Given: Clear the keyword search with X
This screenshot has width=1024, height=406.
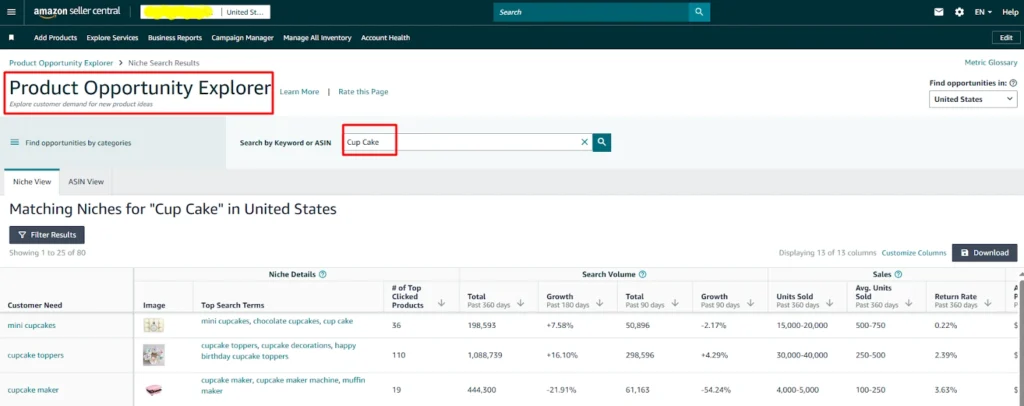Looking at the screenshot, I should coord(584,142).
